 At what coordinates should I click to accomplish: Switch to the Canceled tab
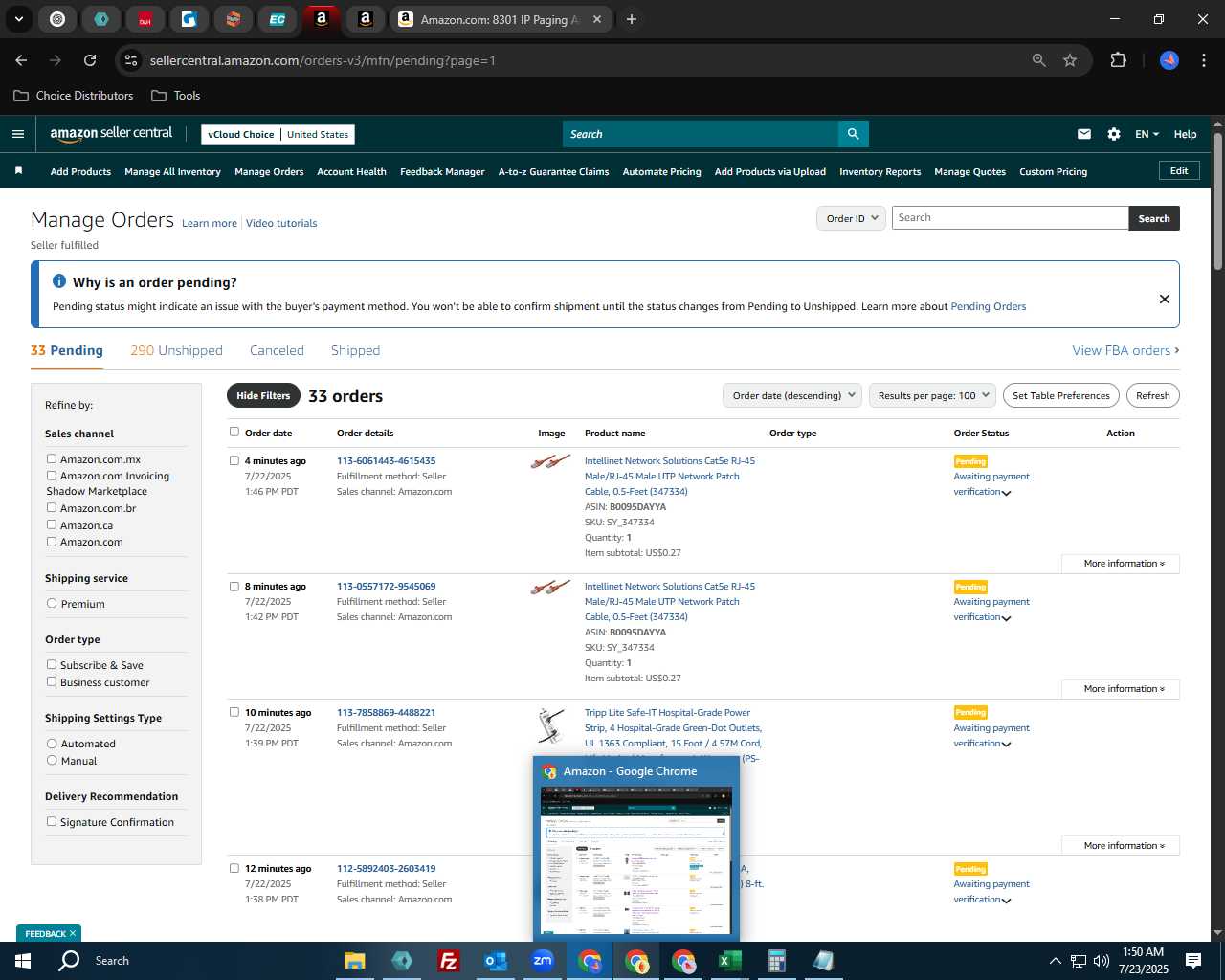point(277,350)
